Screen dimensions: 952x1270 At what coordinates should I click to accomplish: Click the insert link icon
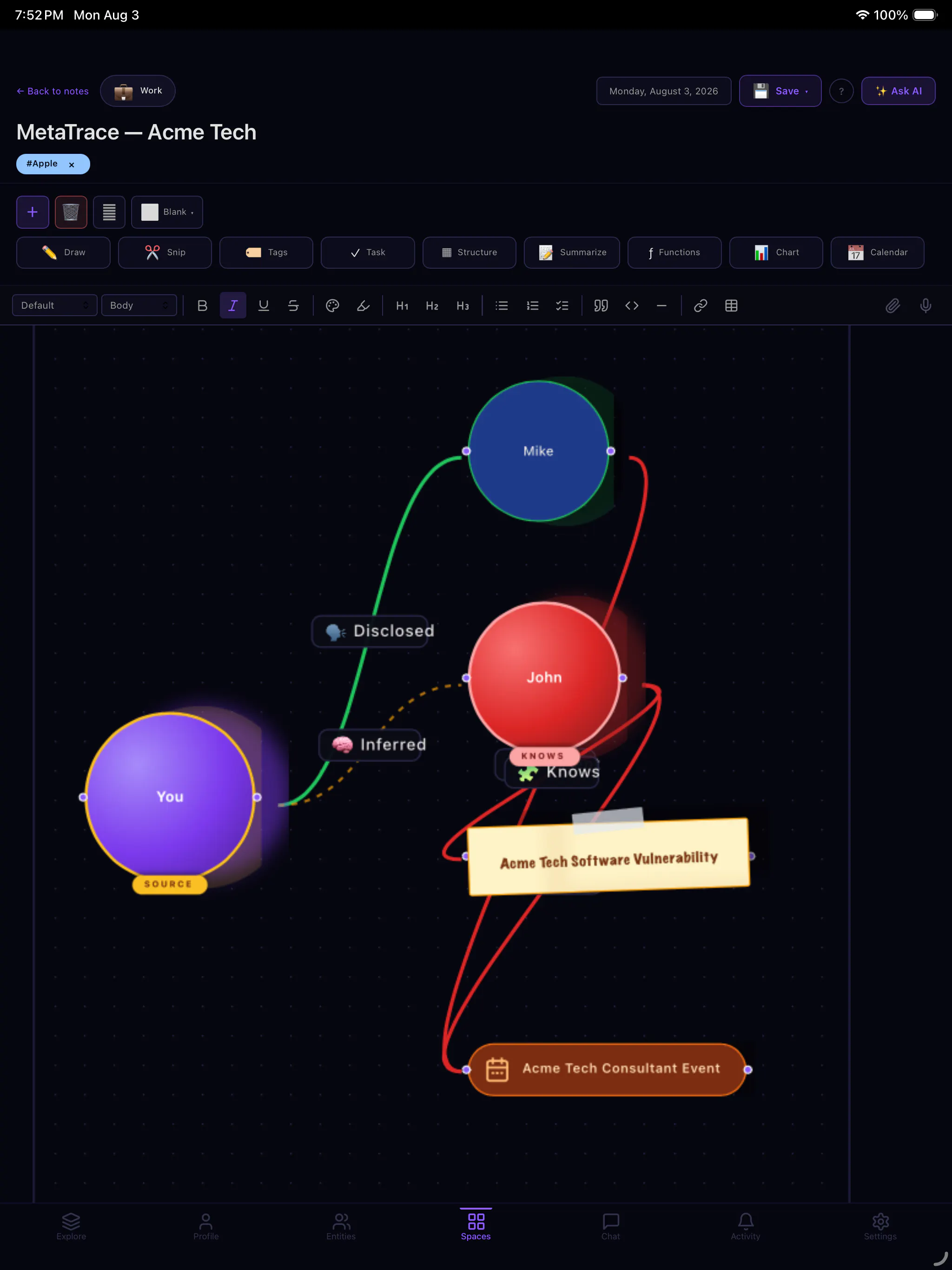click(x=701, y=305)
